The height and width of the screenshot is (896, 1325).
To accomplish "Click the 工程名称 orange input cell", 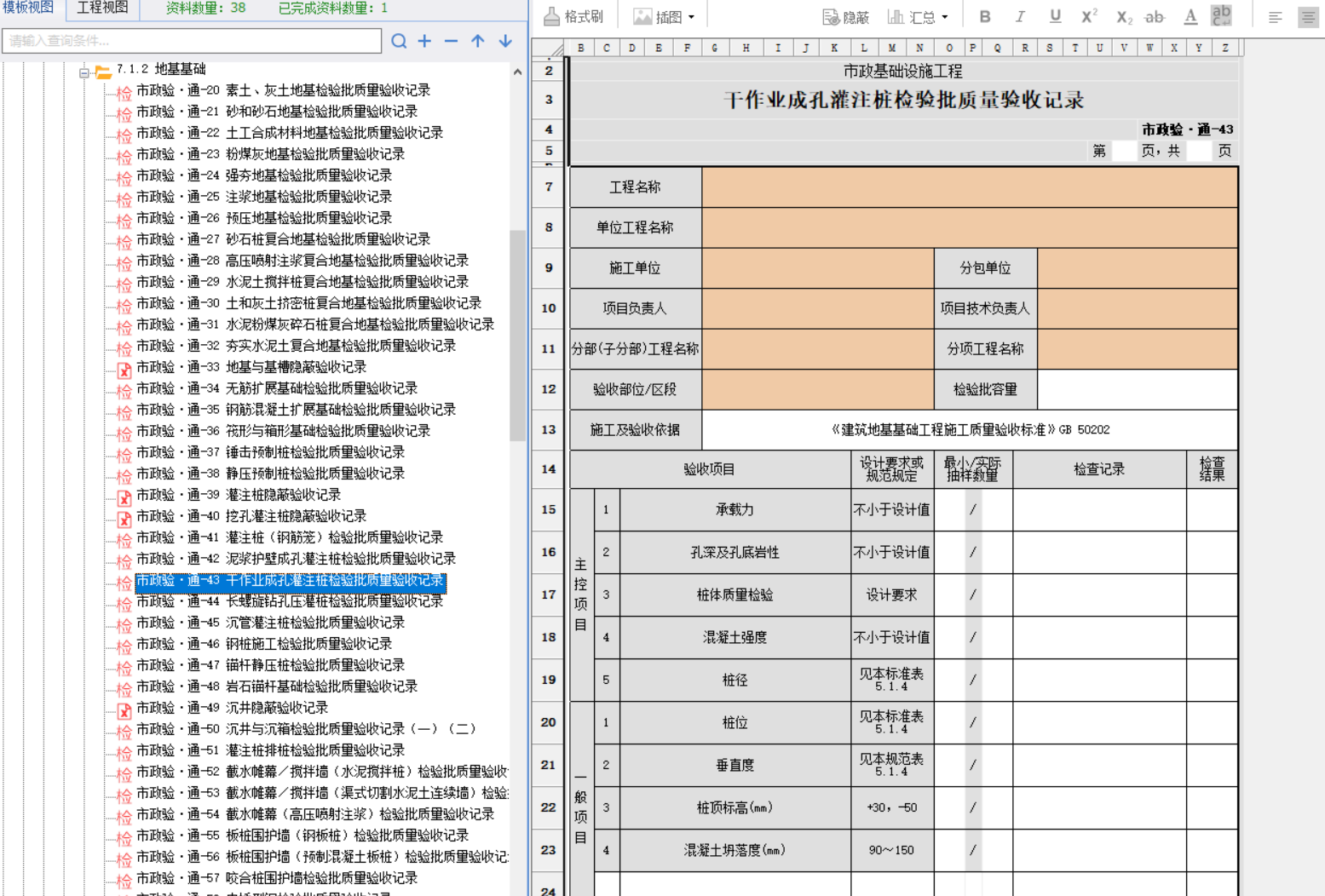I will point(970,187).
